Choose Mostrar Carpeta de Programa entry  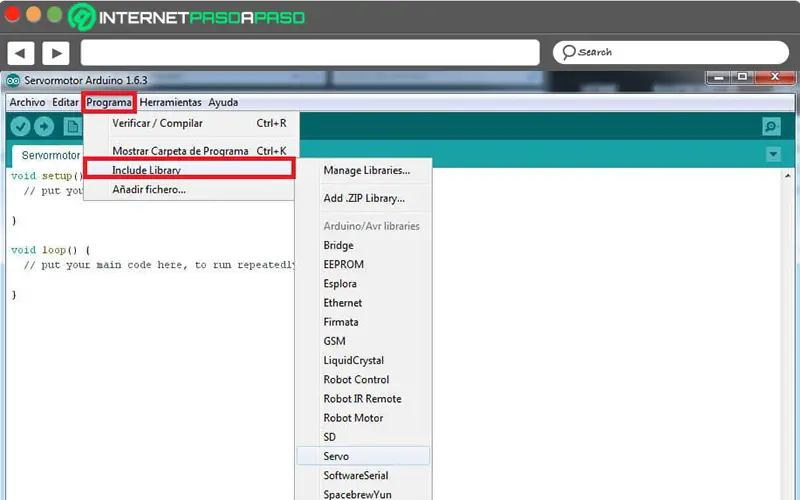pos(190,151)
